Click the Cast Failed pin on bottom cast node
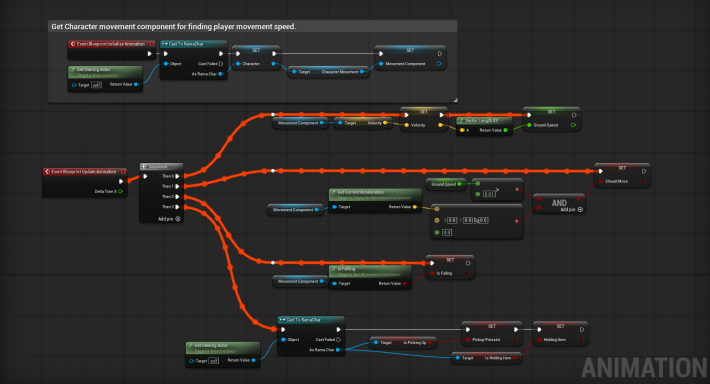 tap(338, 340)
